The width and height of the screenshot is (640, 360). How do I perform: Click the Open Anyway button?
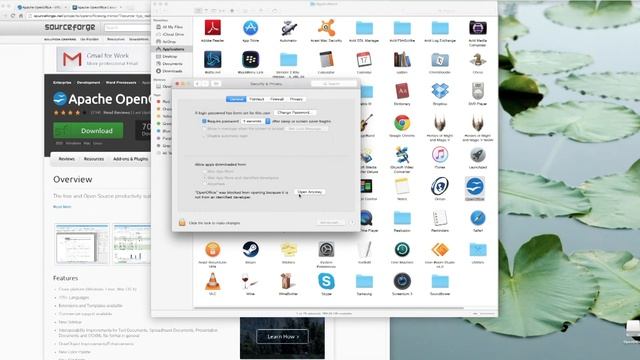(310, 192)
